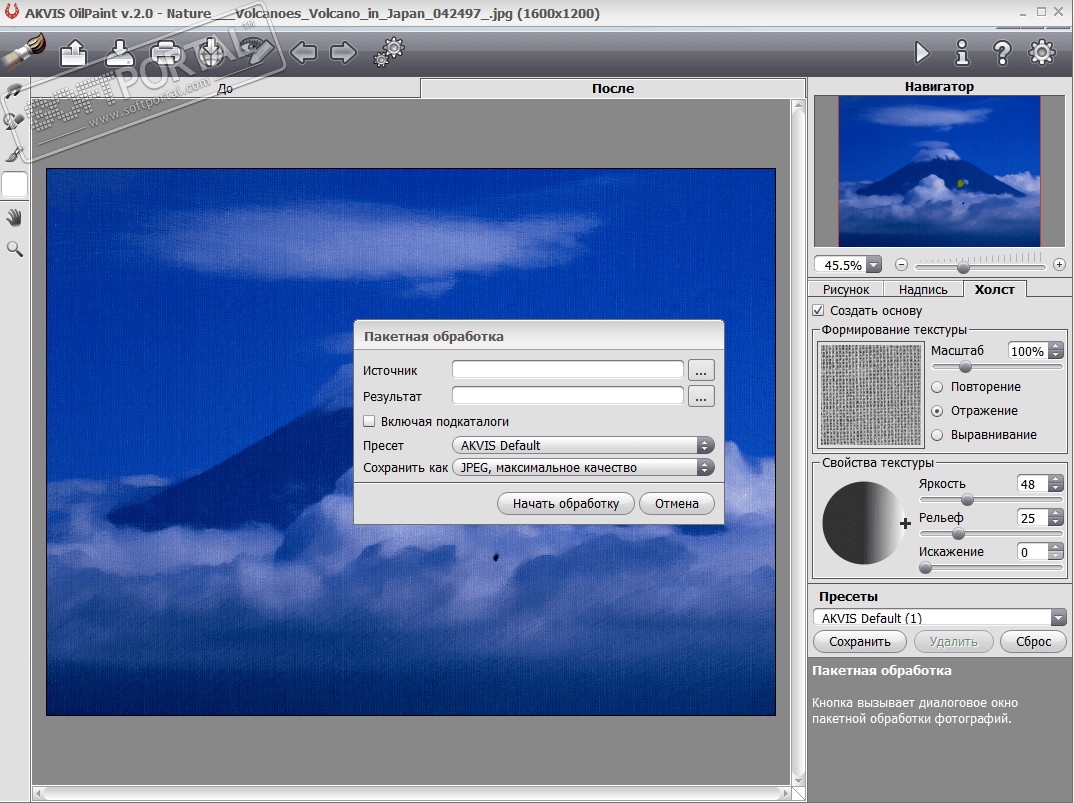This screenshot has height=803, width=1074.
Task: Run processing with the play triangle icon
Action: pyautogui.click(x=922, y=53)
